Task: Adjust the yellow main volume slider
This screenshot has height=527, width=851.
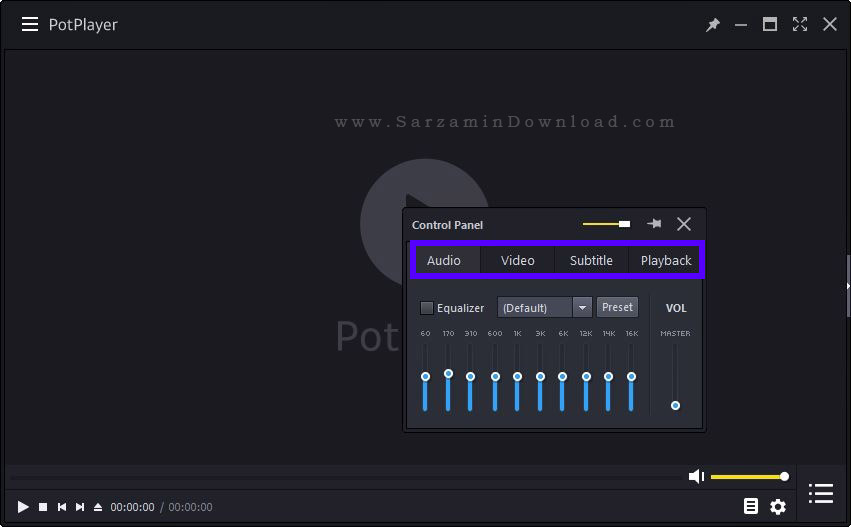Action: tap(750, 477)
